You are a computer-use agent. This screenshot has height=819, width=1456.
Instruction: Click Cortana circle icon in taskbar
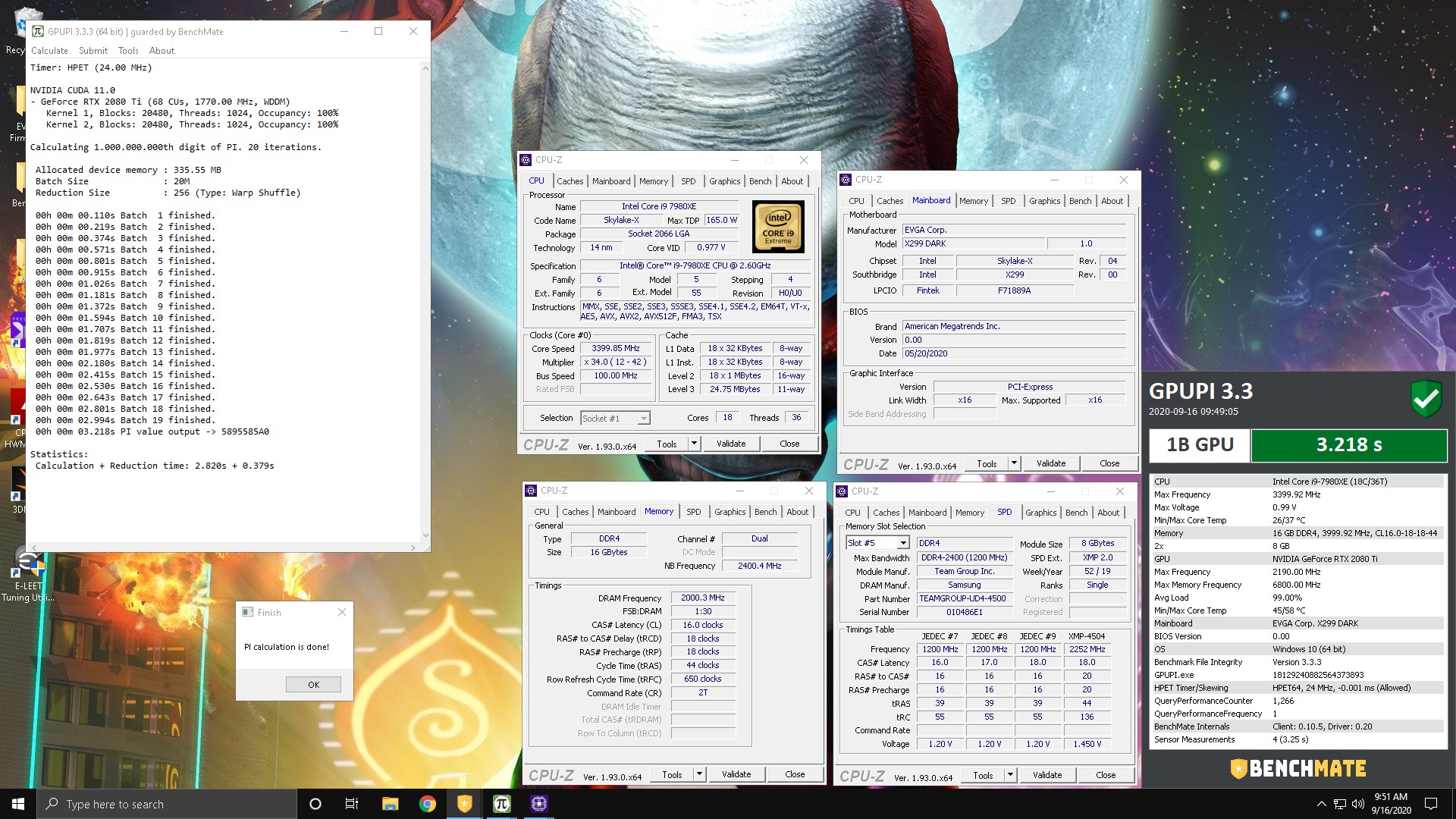point(315,804)
